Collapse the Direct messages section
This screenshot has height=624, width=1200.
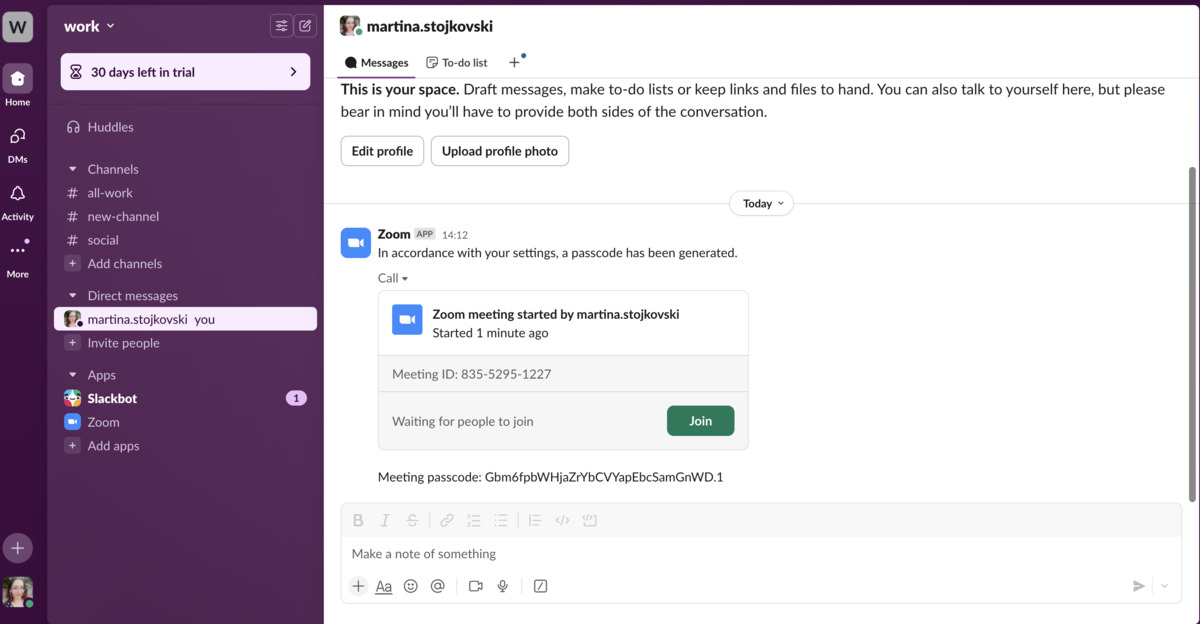tap(73, 296)
